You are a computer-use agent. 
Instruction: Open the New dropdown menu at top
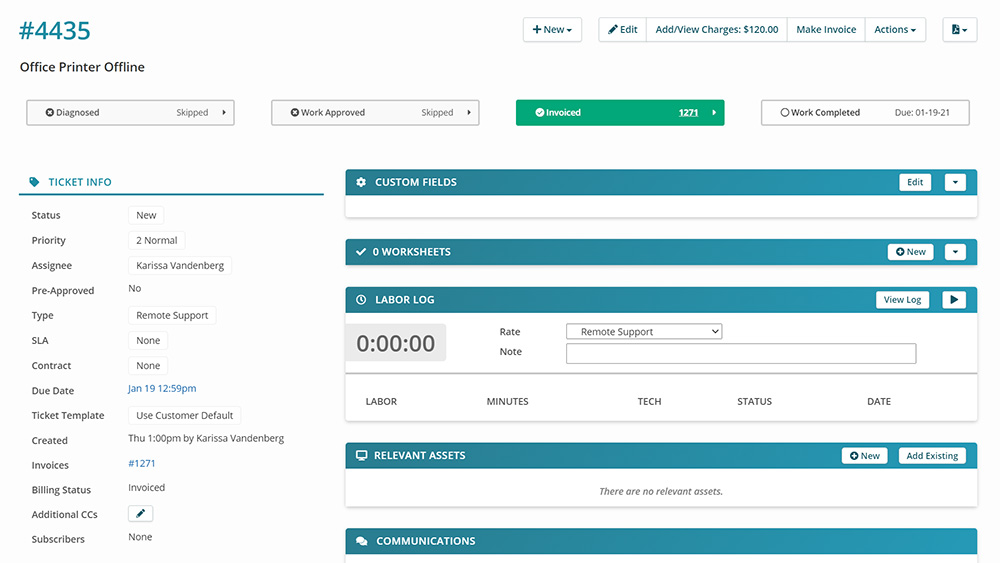tap(552, 30)
